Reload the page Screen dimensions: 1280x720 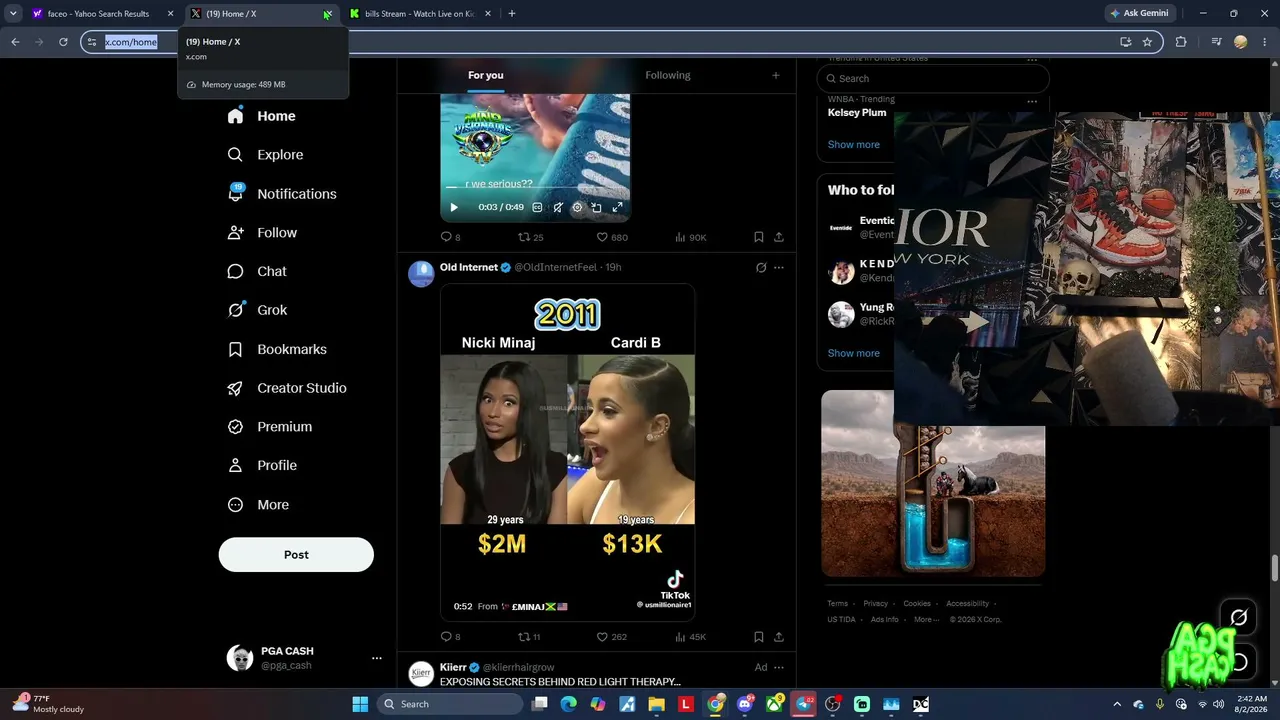tap(63, 42)
